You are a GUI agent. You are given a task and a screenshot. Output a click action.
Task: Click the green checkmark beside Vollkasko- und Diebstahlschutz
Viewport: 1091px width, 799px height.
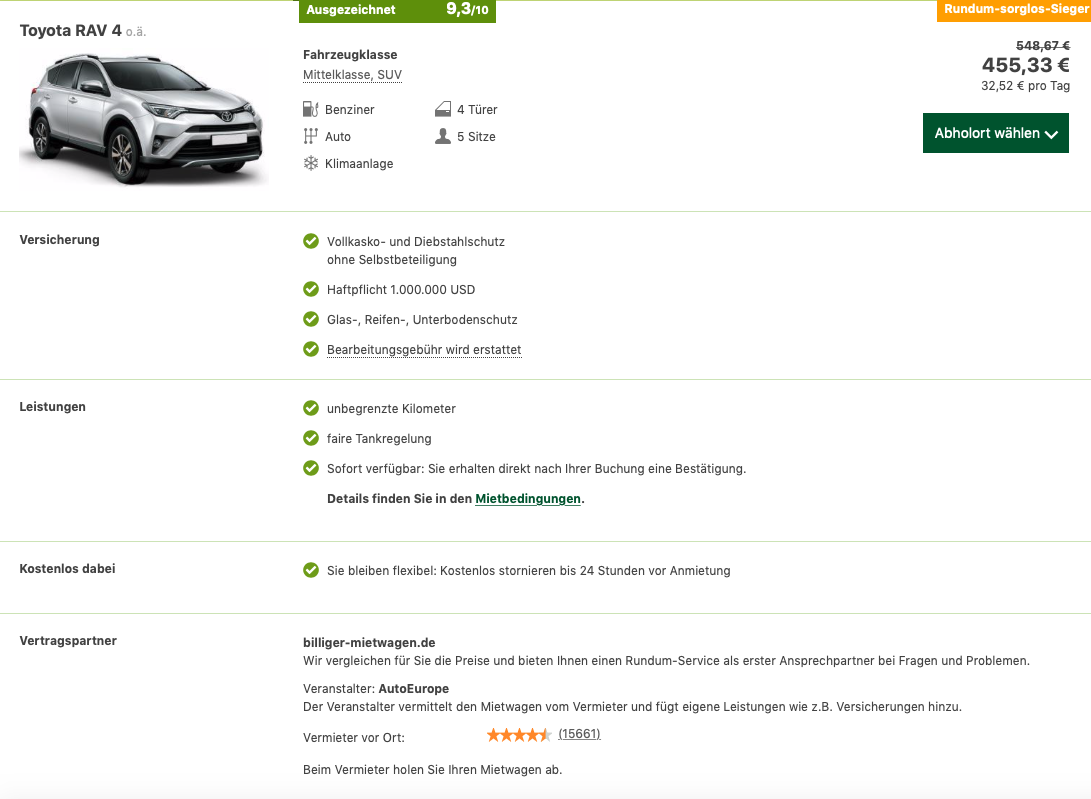311,242
